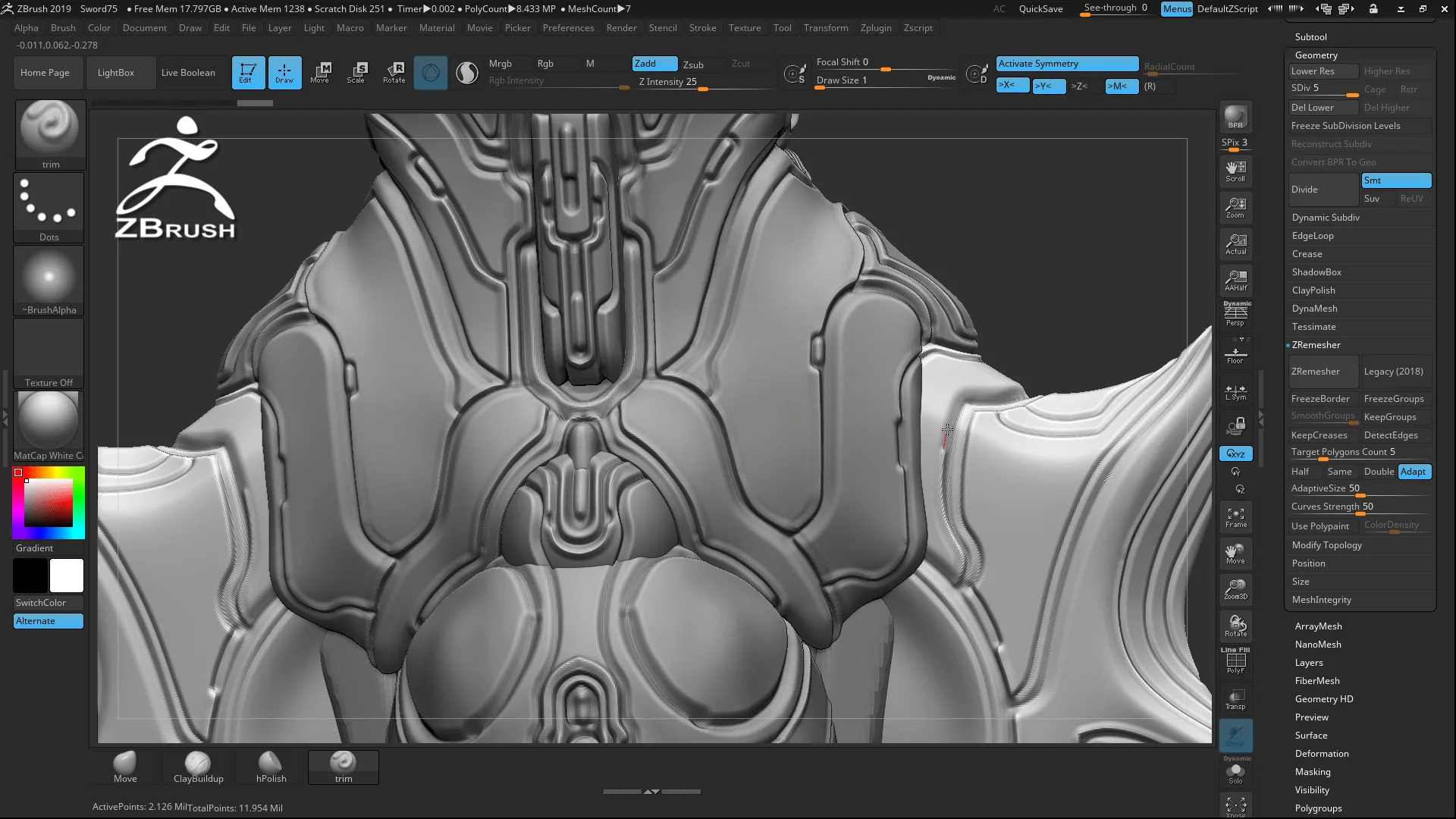This screenshot has width=1456, height=819.
Task: Toggle PolyF line fill icon
Action: click(1235, 662)
